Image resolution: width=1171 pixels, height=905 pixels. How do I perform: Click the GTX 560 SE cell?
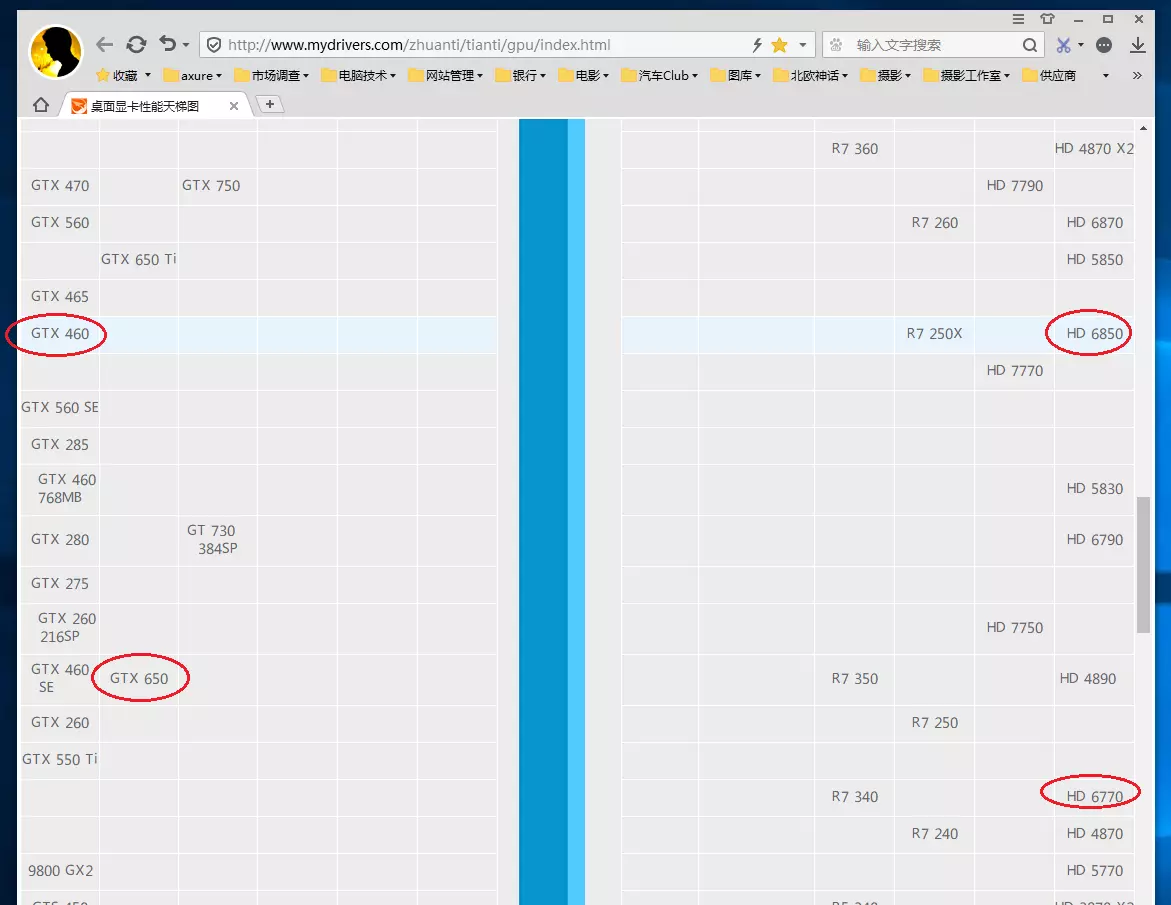point(60,408)
